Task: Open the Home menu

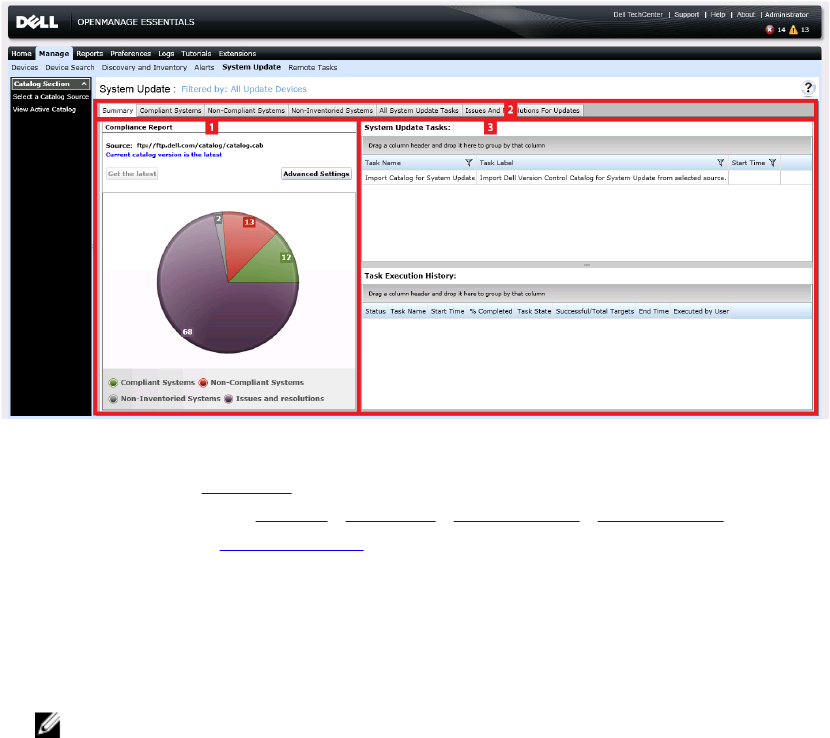Action: pyautogui.click(x=21, y=53)
